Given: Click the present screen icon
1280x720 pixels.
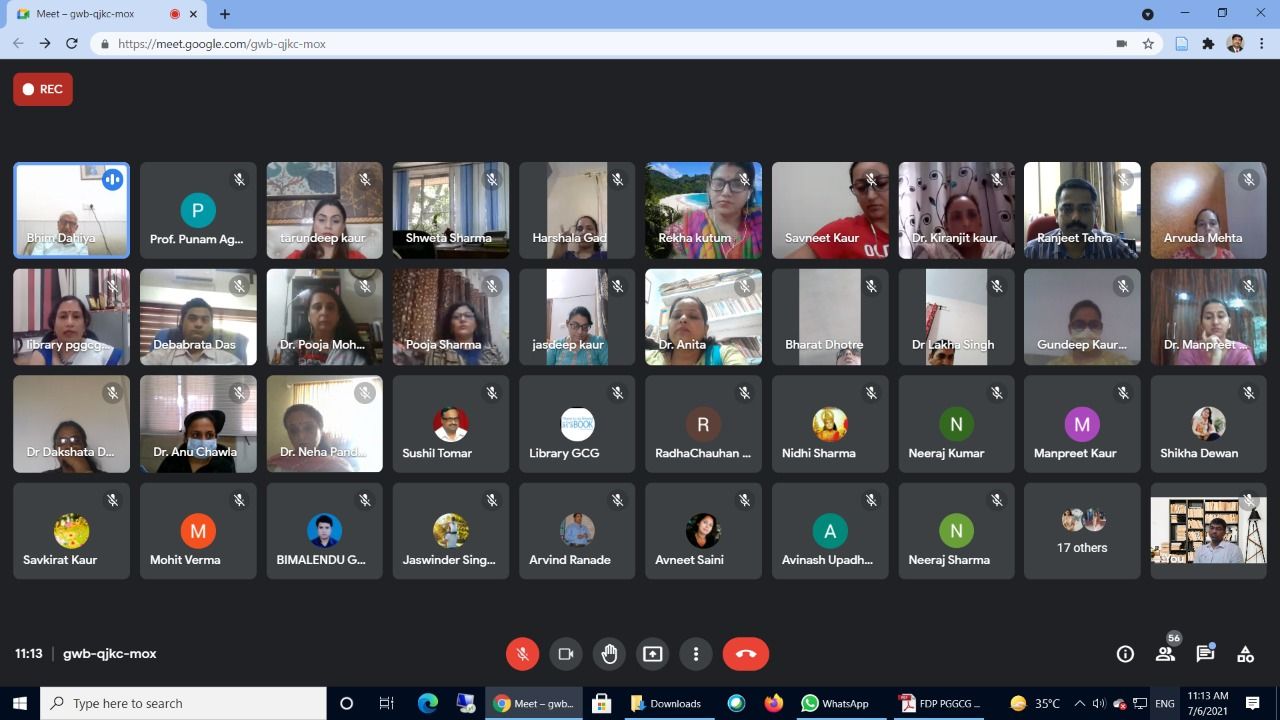Looking at the screenshot, I should pyautogui.click(x=652, y=654).
